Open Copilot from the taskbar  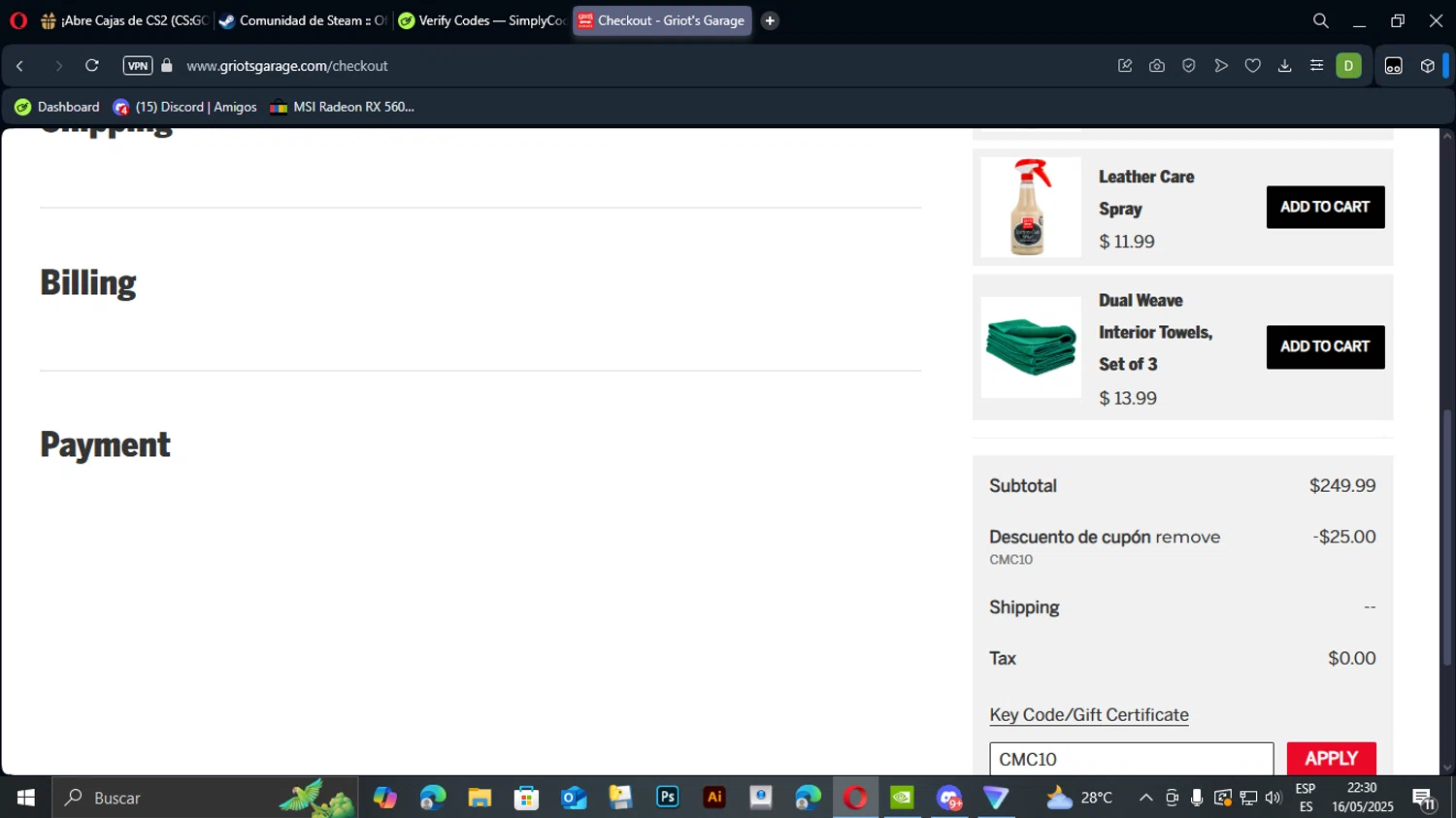click(385, 798)
